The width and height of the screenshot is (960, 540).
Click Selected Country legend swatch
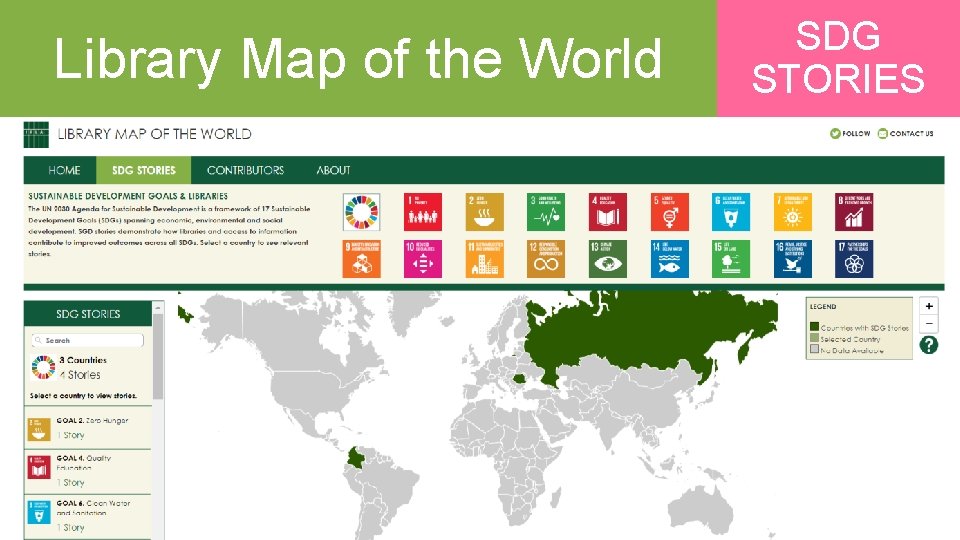(x=814, y=338)
